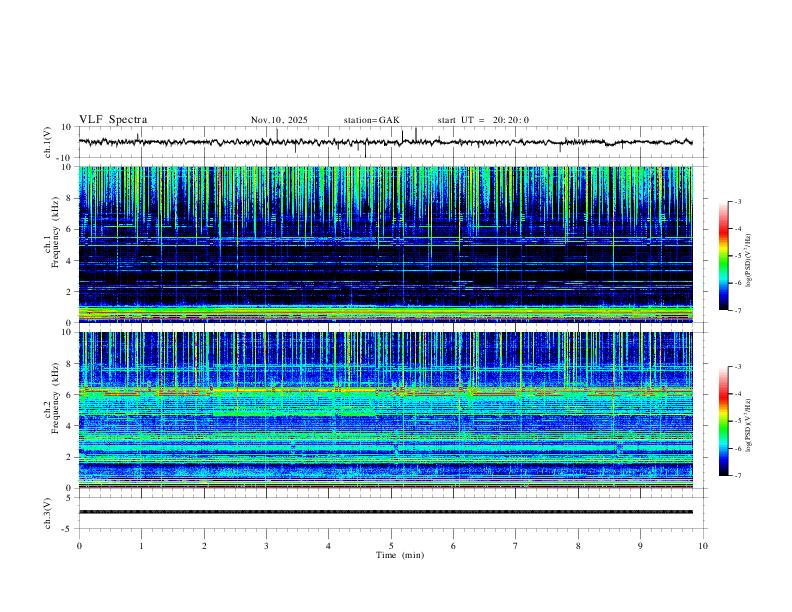
Task: Click the 8 kHz tick on ch.1 frequency axis
Action: [x=70, y=198]
